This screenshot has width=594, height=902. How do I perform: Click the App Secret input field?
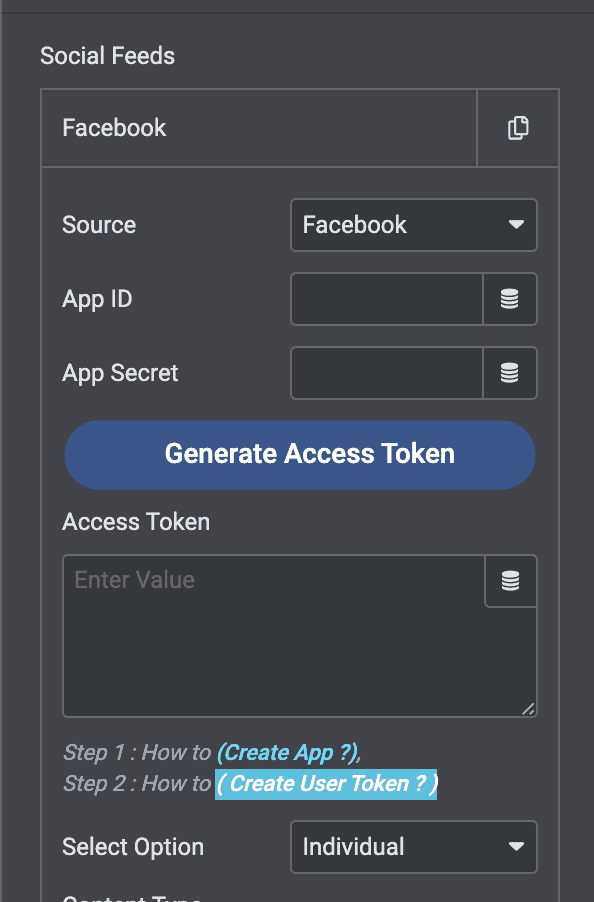(x=385, y=373)
